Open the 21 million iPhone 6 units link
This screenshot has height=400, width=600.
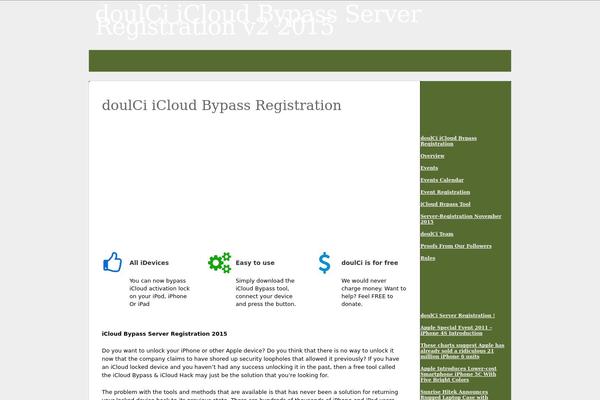point(462,351)
